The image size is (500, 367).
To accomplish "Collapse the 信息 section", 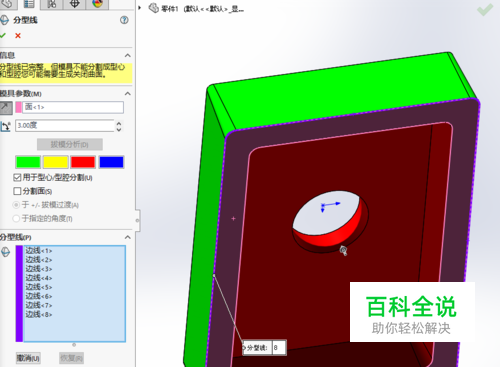I will point(128,55).
